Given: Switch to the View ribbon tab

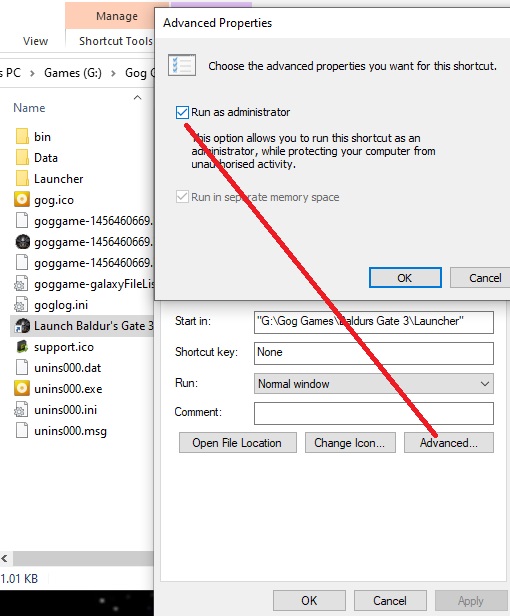Looking at the screenshot, I should point(35,41).
